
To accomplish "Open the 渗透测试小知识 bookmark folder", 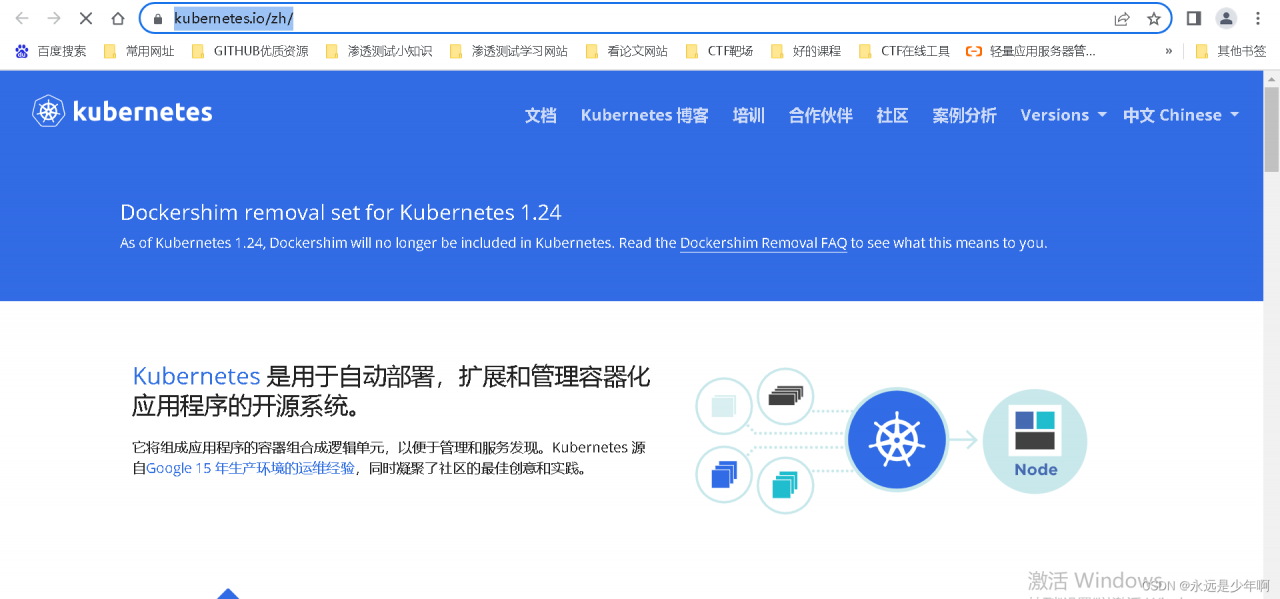I will click(379, 51).
